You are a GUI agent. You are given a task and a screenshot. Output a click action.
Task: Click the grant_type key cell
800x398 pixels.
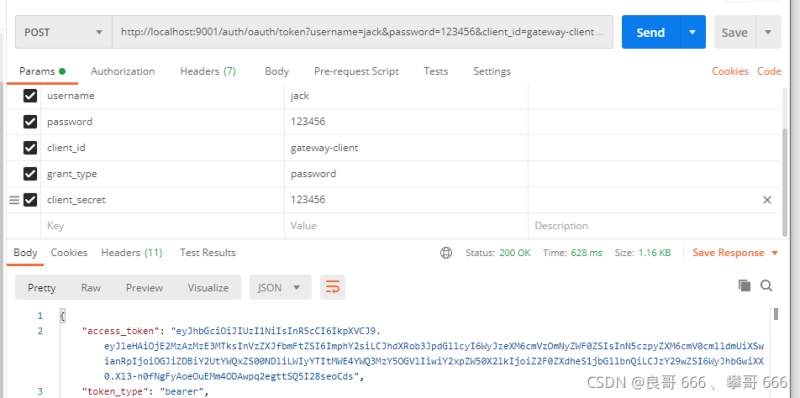(162, 173)
